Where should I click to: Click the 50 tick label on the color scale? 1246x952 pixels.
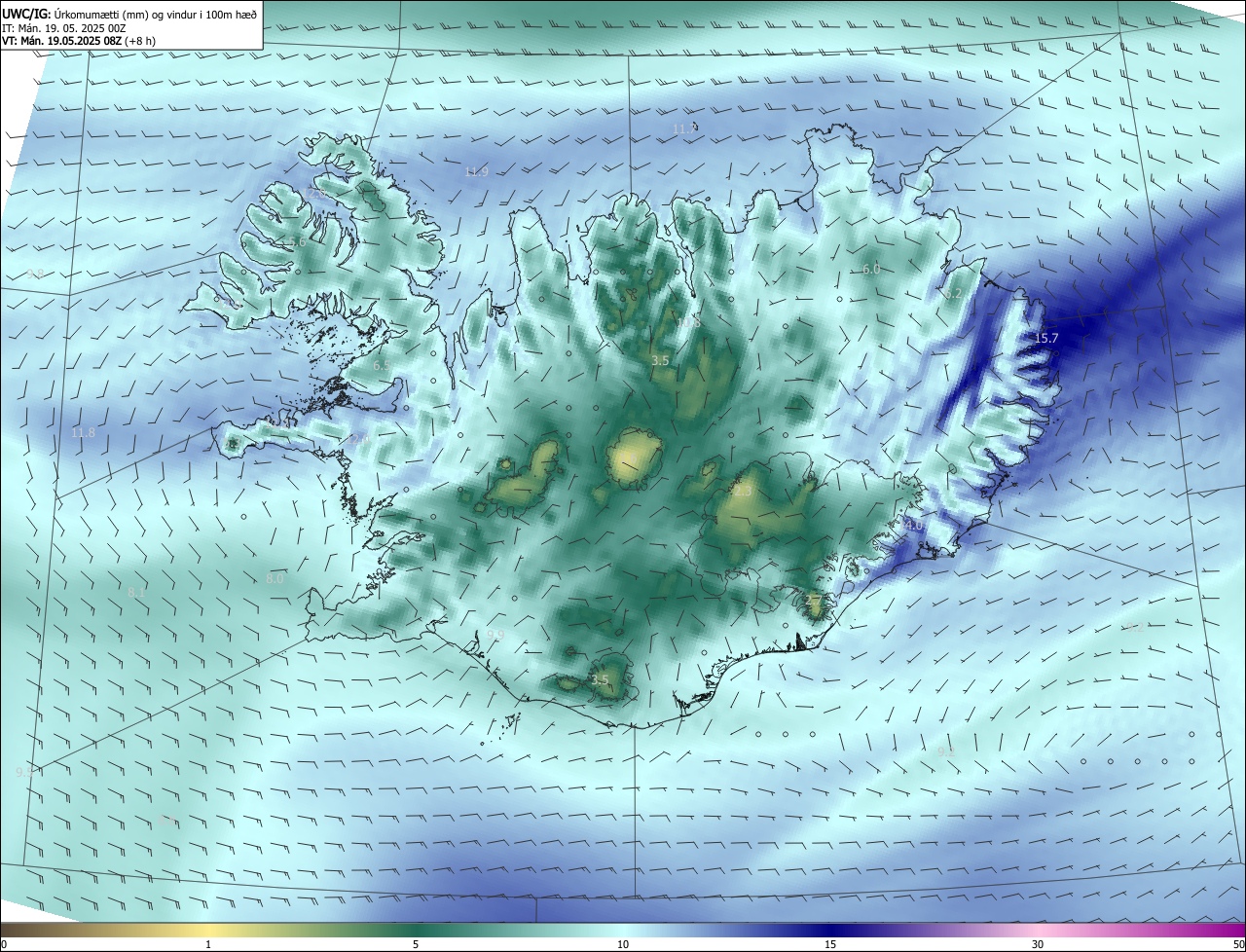(x=1238, y=944)
